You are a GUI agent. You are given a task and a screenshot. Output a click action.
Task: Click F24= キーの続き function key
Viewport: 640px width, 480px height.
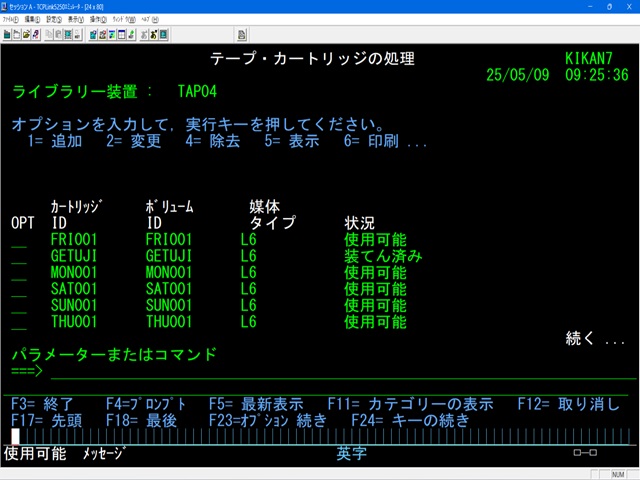pyautogui.click(x=411, y=420)
